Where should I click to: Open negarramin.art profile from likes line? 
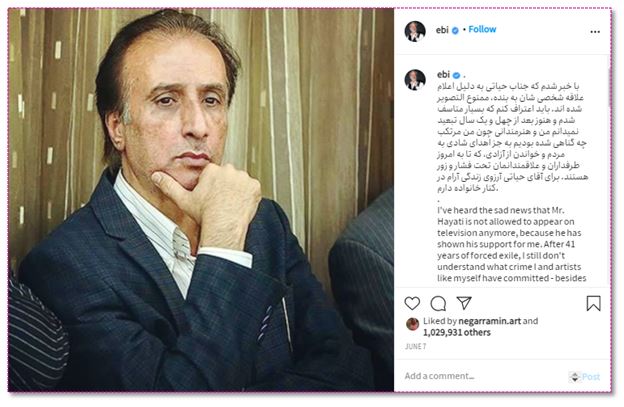pyautogui.click(x=489, y=321)
